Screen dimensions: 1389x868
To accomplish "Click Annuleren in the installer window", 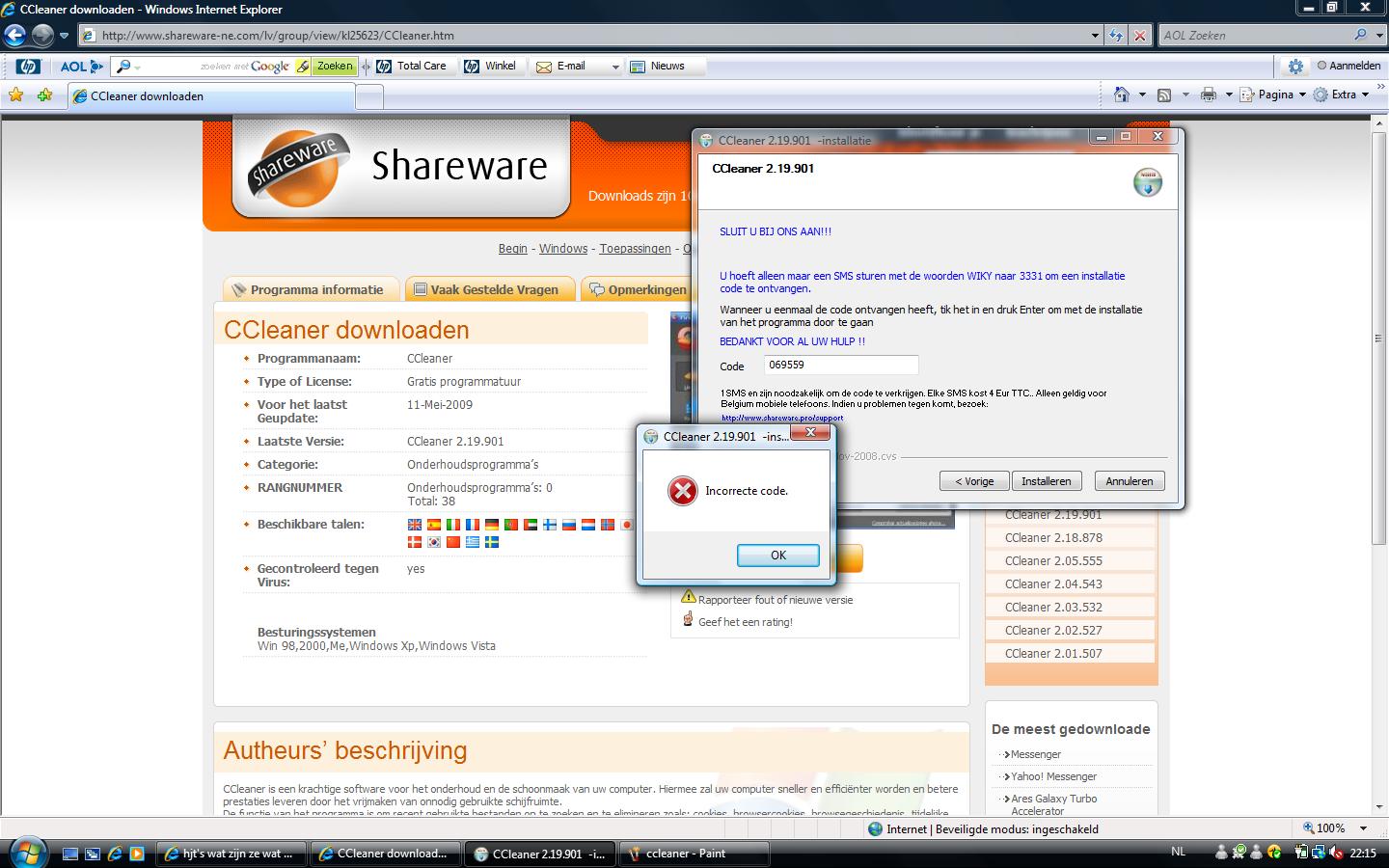I will coord(1130,481).
